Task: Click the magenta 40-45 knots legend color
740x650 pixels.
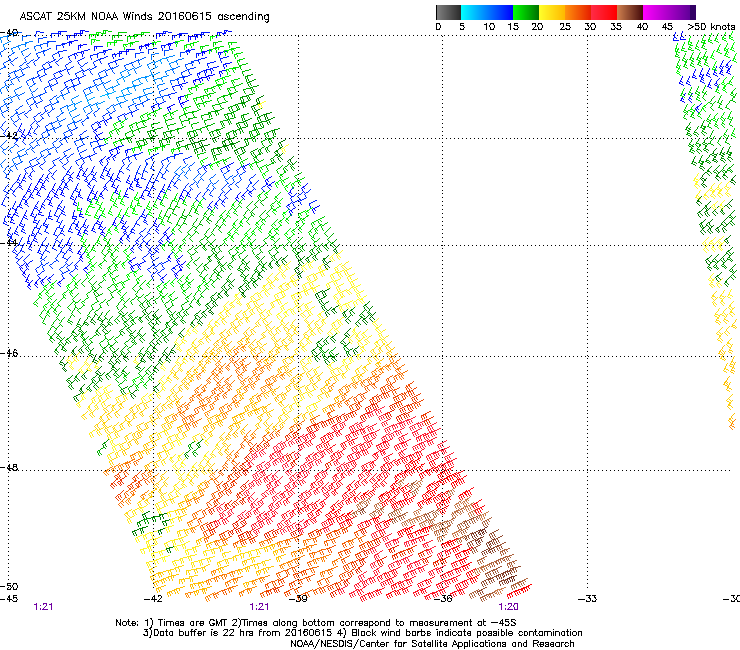Action: (656, 12)
